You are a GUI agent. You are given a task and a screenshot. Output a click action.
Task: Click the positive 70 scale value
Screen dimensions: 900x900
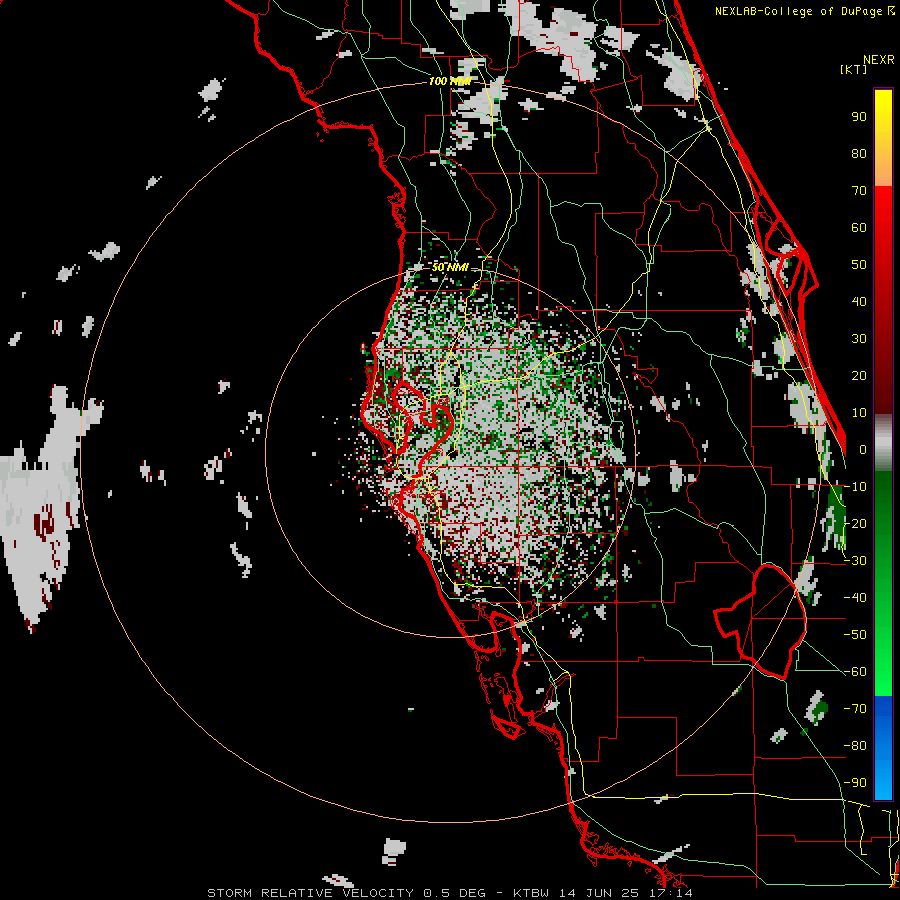tap(859, 191)
